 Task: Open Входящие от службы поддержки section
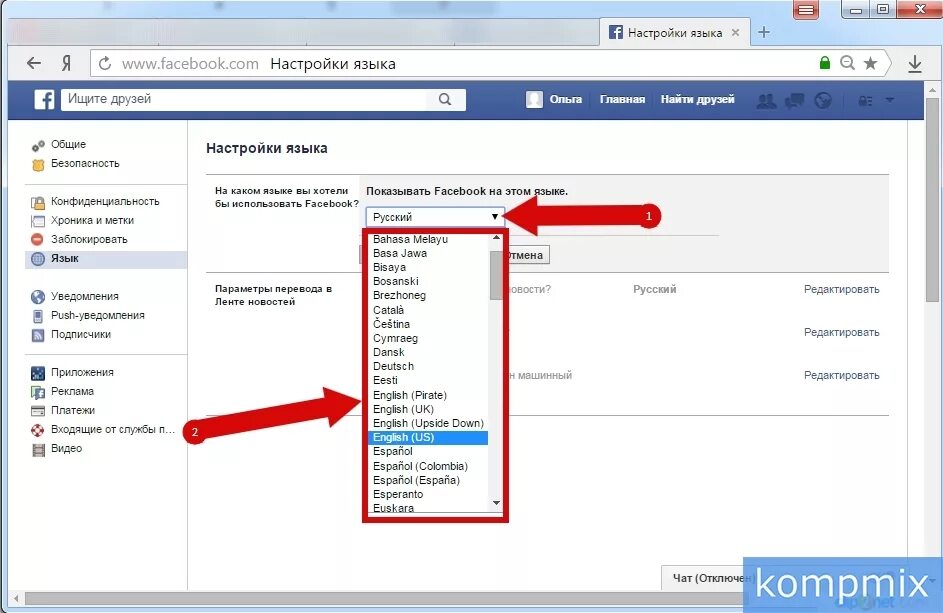(112, 430)
